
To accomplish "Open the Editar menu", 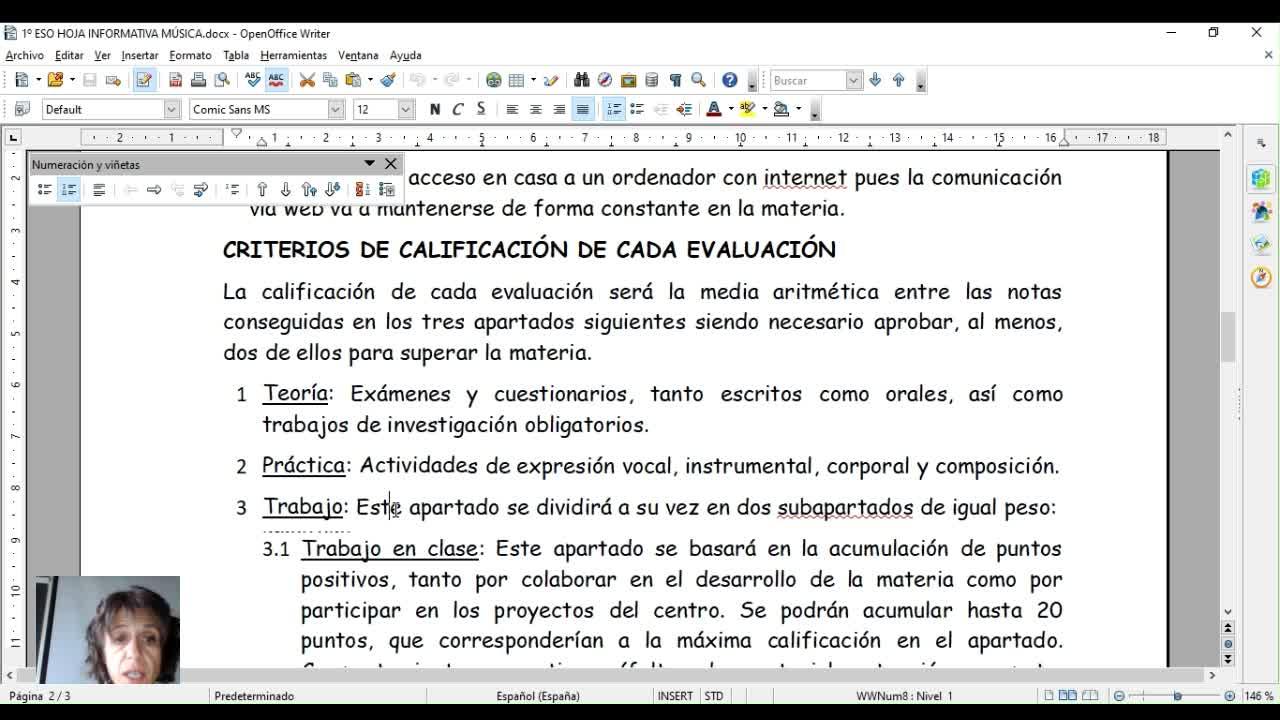I will (69, 55).
